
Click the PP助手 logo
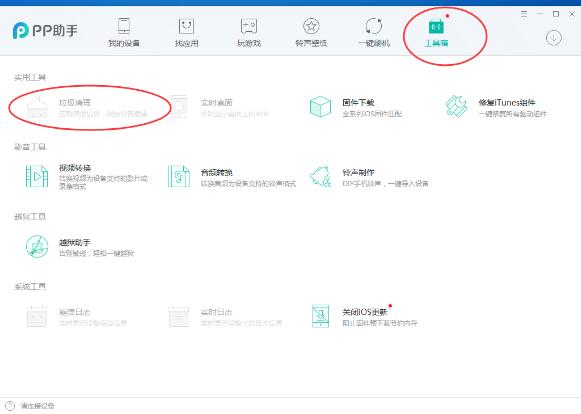pos(45,30)
